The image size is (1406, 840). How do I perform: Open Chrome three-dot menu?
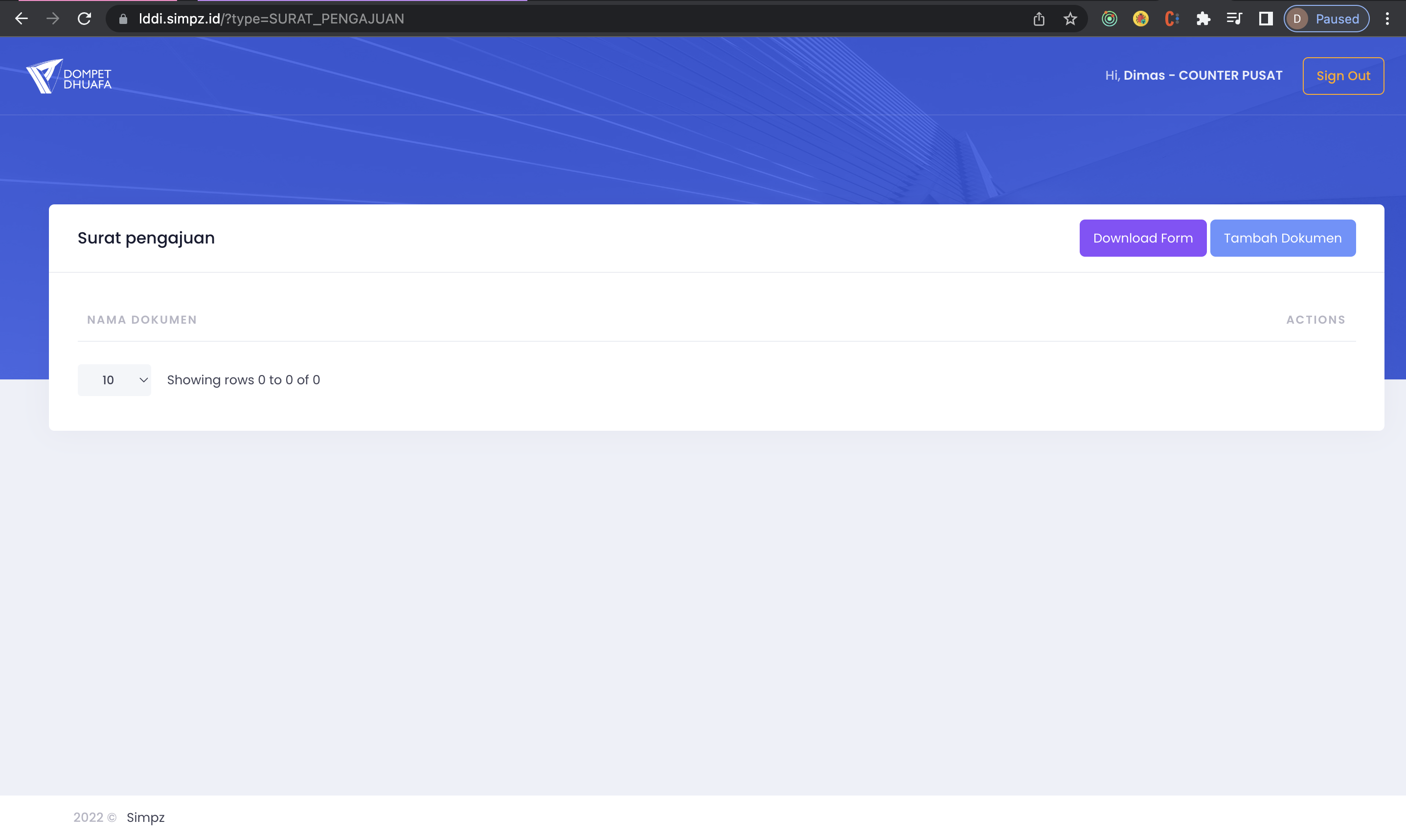click(x=1387, y=19)
